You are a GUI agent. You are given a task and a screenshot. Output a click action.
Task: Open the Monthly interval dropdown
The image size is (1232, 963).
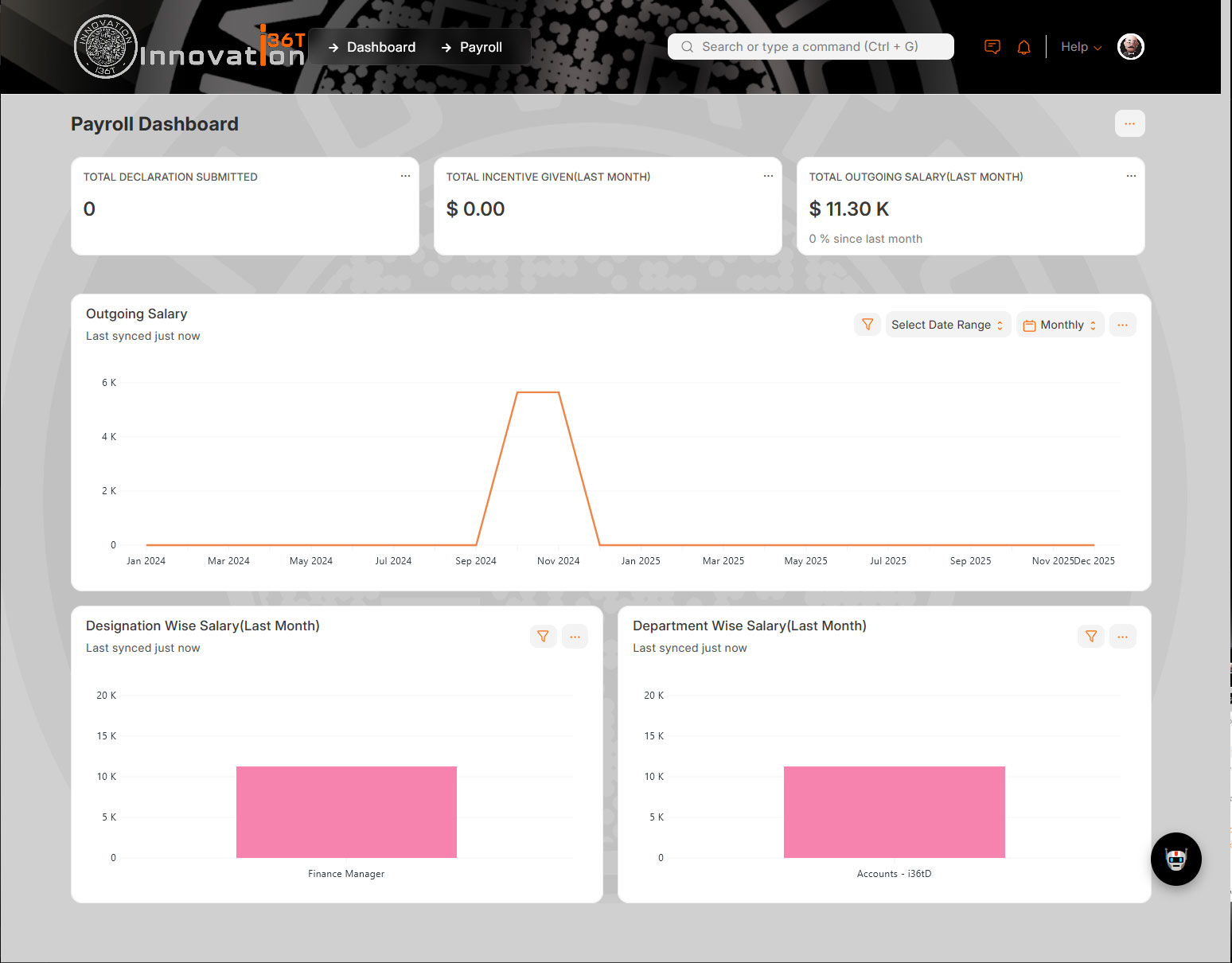[1059, 325]
